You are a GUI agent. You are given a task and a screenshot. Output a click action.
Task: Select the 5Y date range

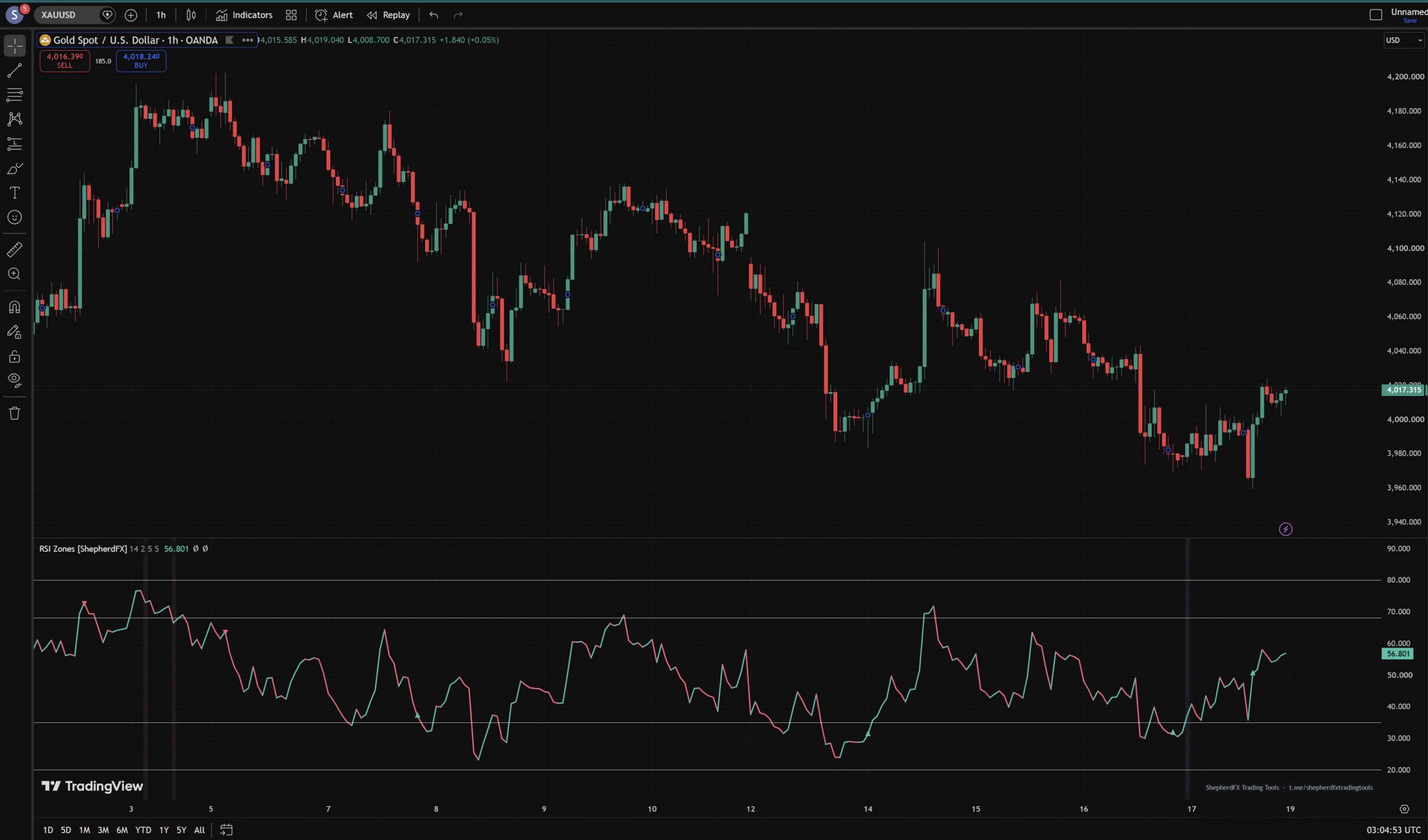pyautogui.click(x=181, y=830)
